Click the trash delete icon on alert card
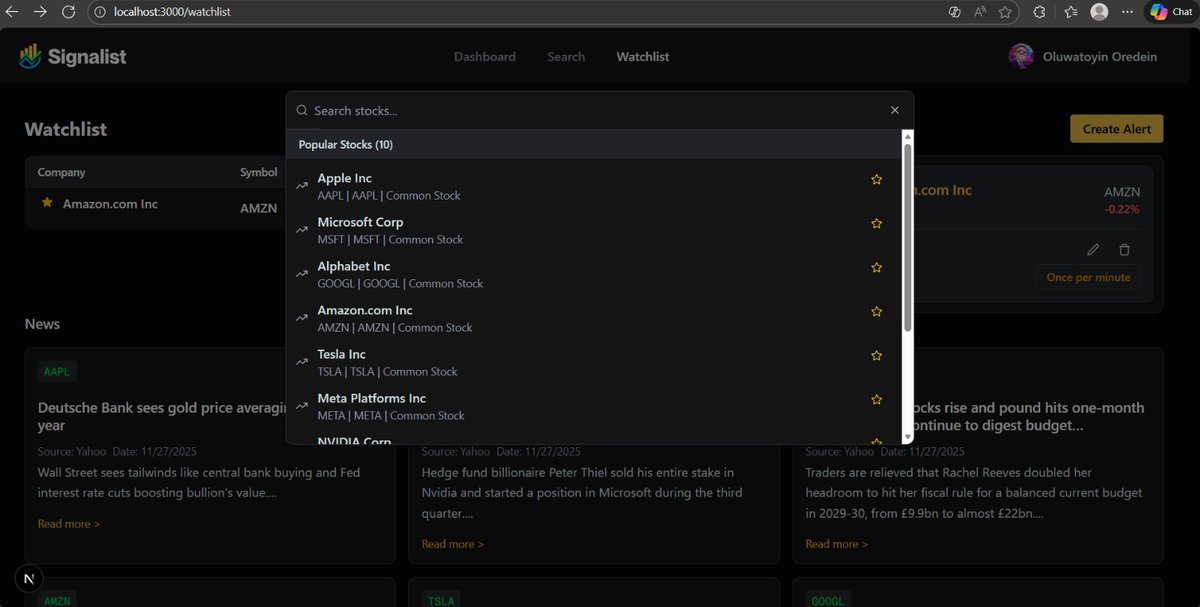Screen dimensions: 1200x607 coord(1124,249)
